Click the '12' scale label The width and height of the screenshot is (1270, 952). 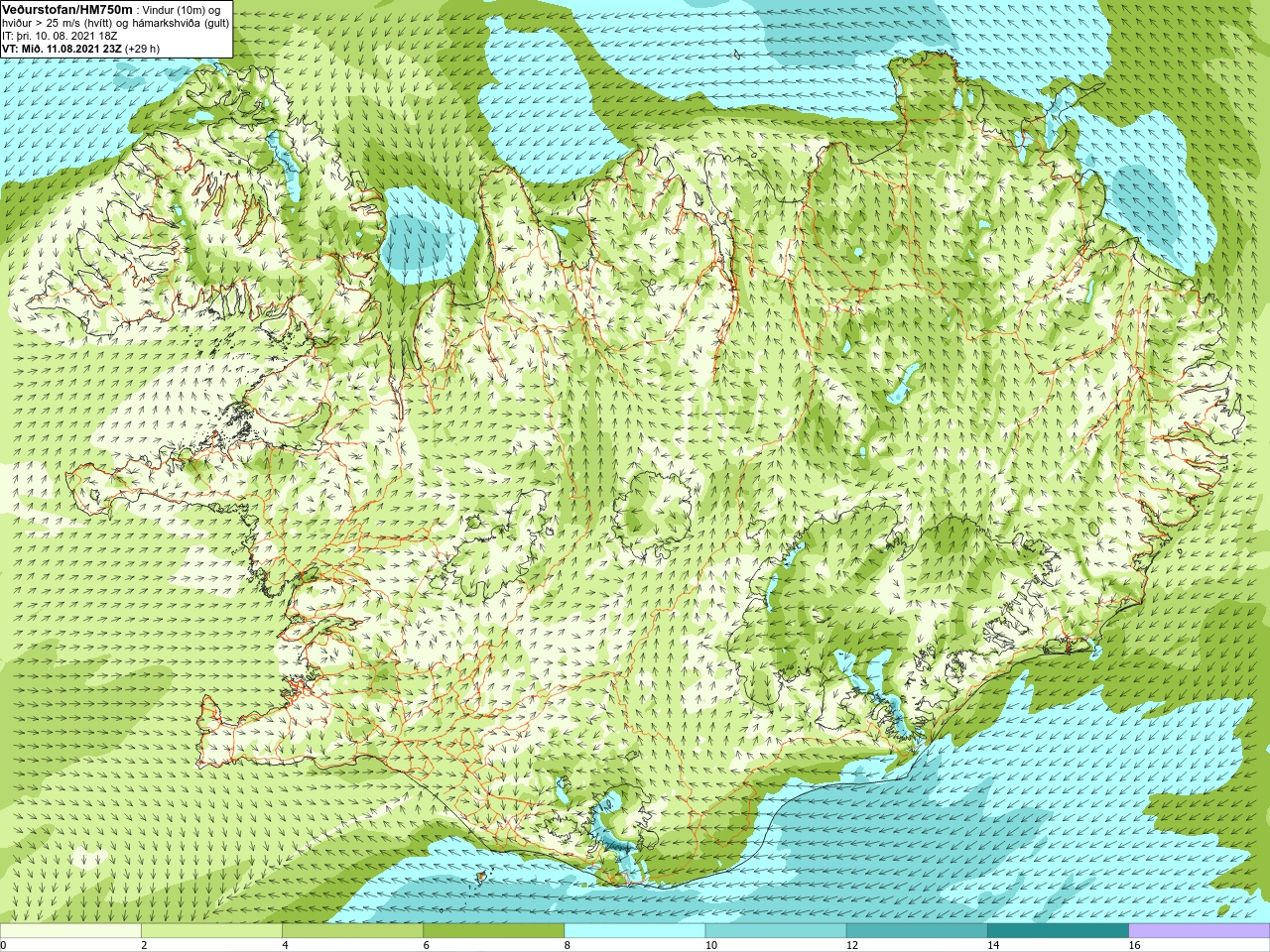852,945
